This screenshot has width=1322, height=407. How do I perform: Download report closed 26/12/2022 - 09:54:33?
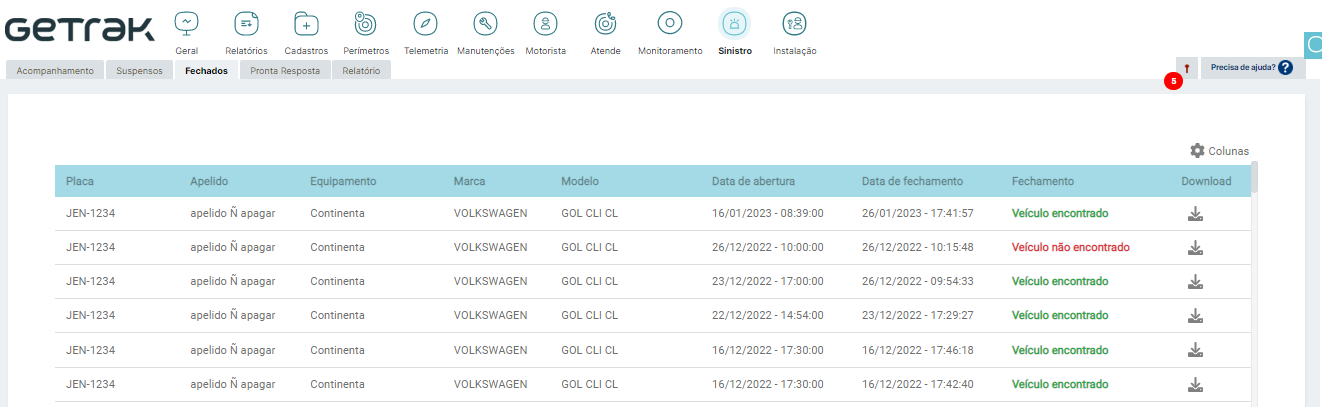point(1195,282)
